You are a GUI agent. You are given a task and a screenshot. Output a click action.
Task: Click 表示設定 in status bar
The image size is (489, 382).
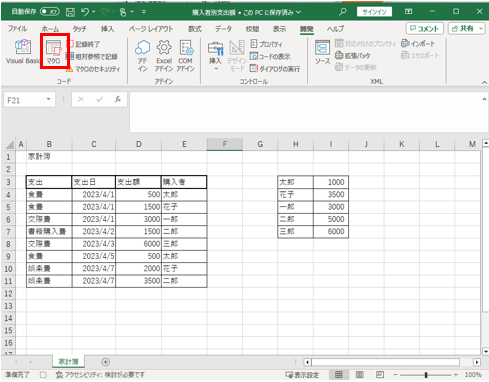tap(302, 375)
